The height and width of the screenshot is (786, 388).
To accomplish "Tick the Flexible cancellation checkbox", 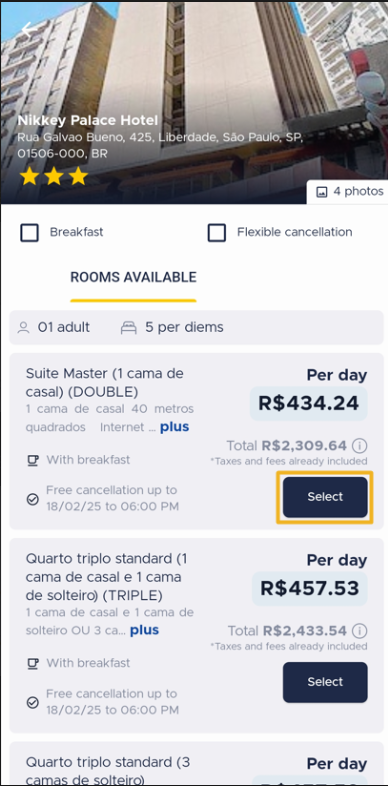I will tap(217, 233).
